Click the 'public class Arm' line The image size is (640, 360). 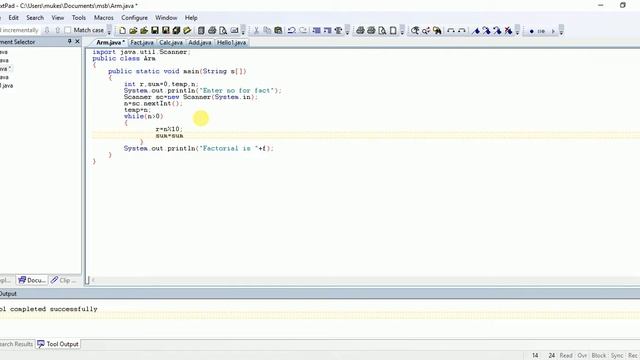pyautogui.click(x=124, y=58)
